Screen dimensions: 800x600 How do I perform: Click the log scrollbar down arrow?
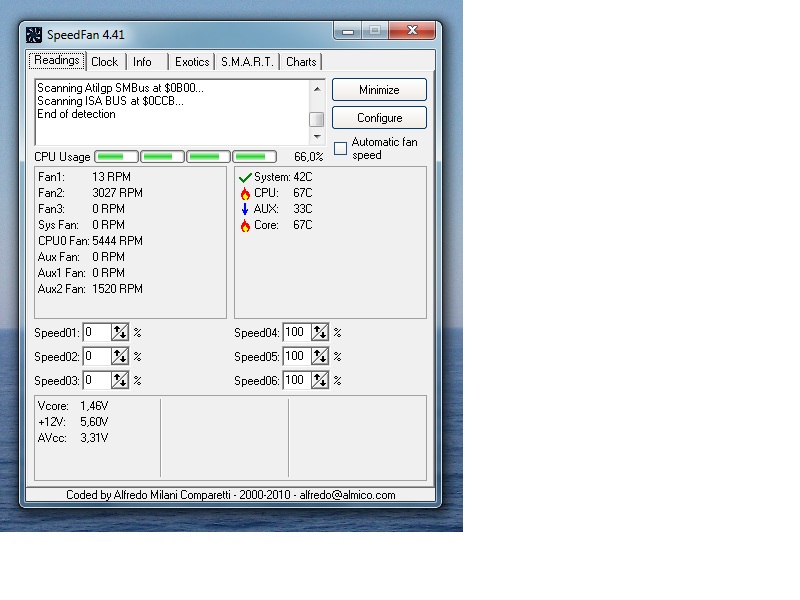tap(317, 137)
